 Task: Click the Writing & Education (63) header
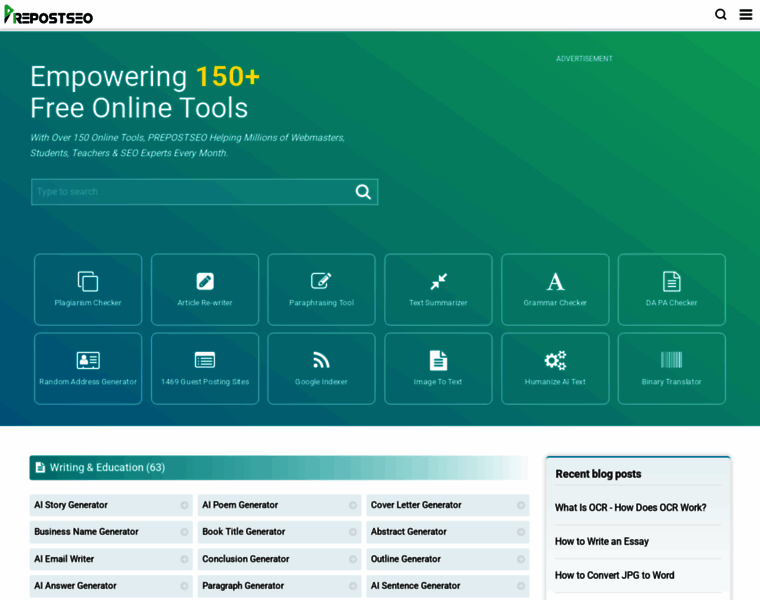[279, 467]
